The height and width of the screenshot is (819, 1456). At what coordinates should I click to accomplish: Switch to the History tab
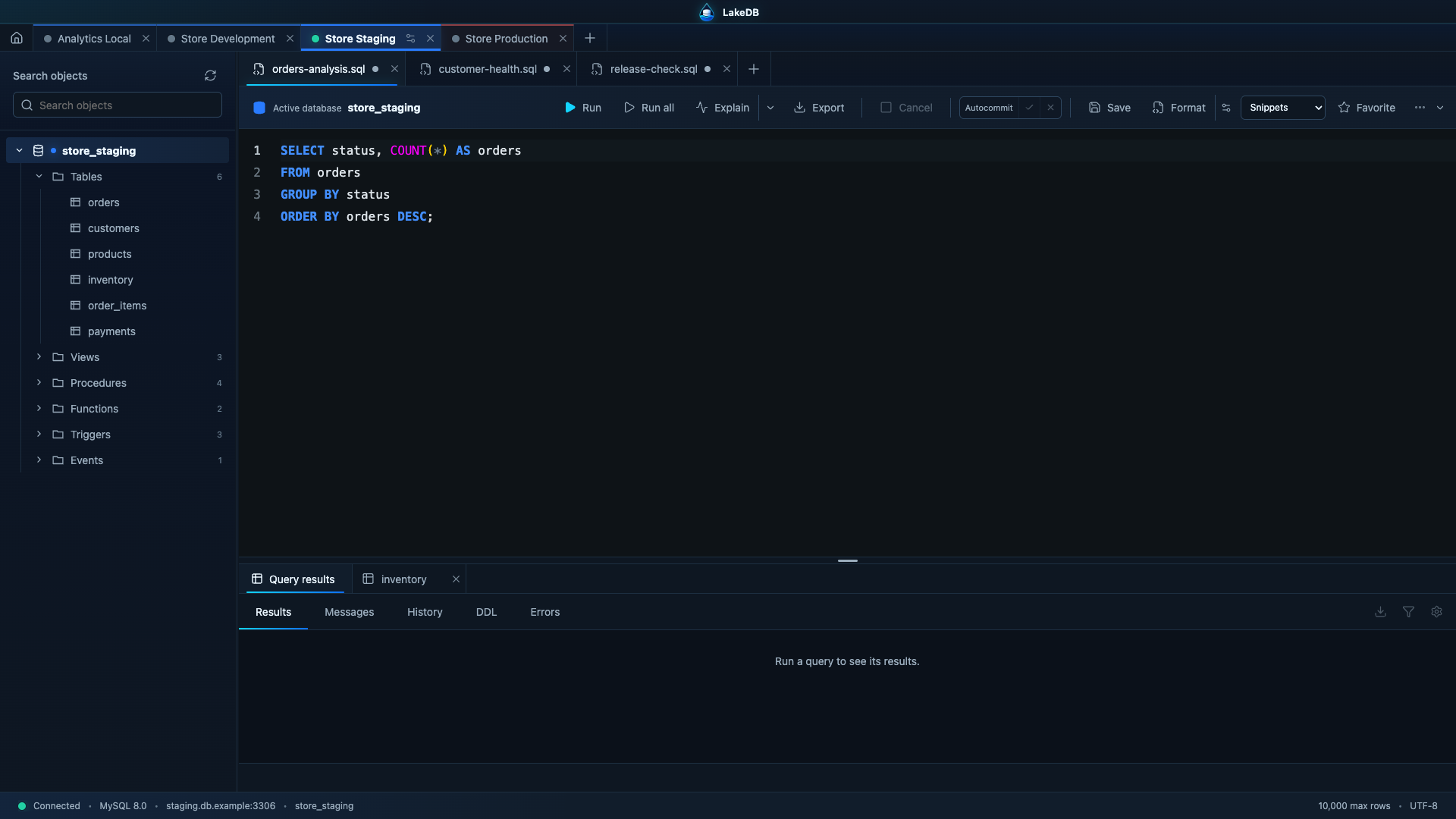click(x=425, y=612)
